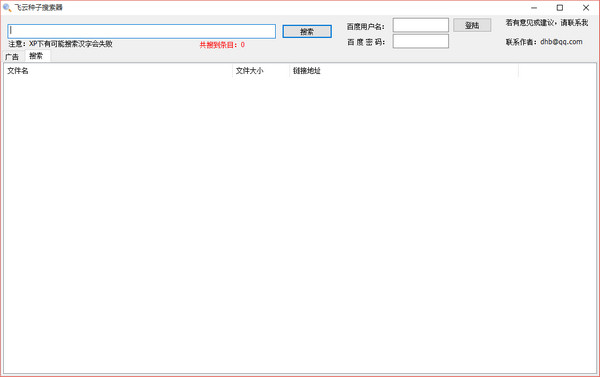Click the dhb@qq.com author email

(561, 42)
